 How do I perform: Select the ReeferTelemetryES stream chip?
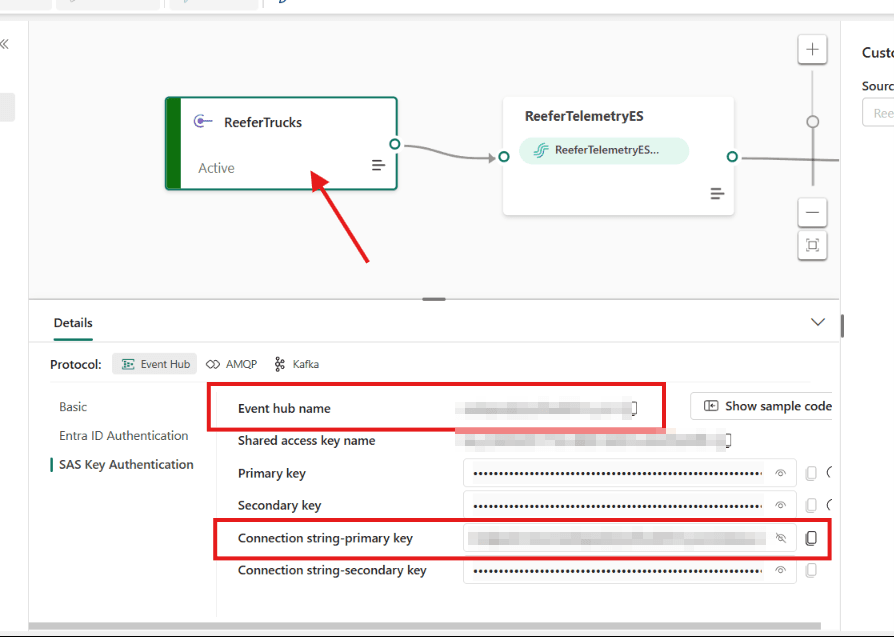(604, 151)
